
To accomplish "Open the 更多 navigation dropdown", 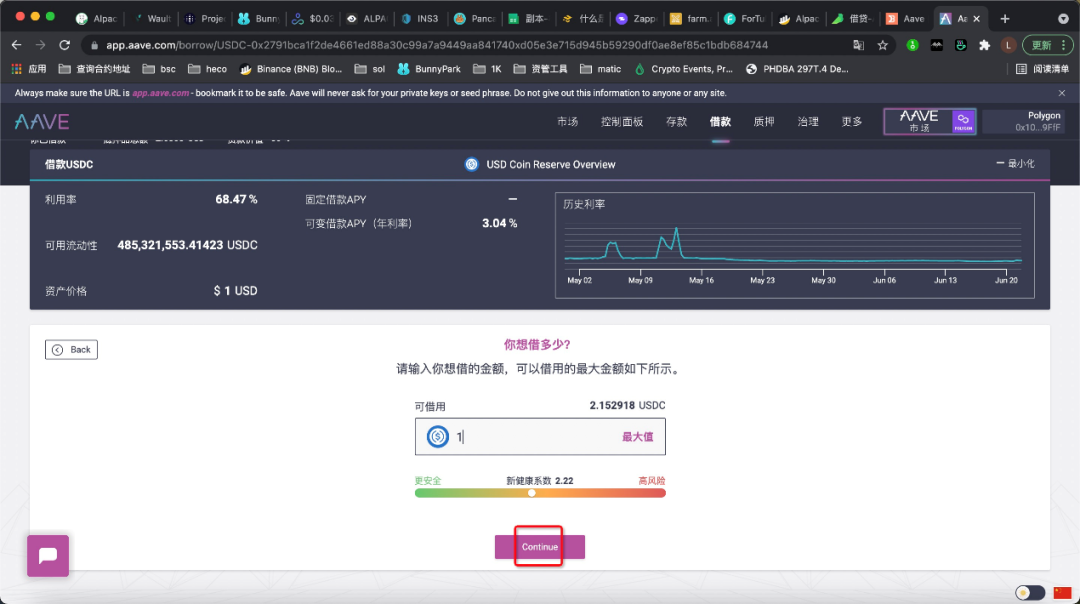I will (x=851, y=121).
